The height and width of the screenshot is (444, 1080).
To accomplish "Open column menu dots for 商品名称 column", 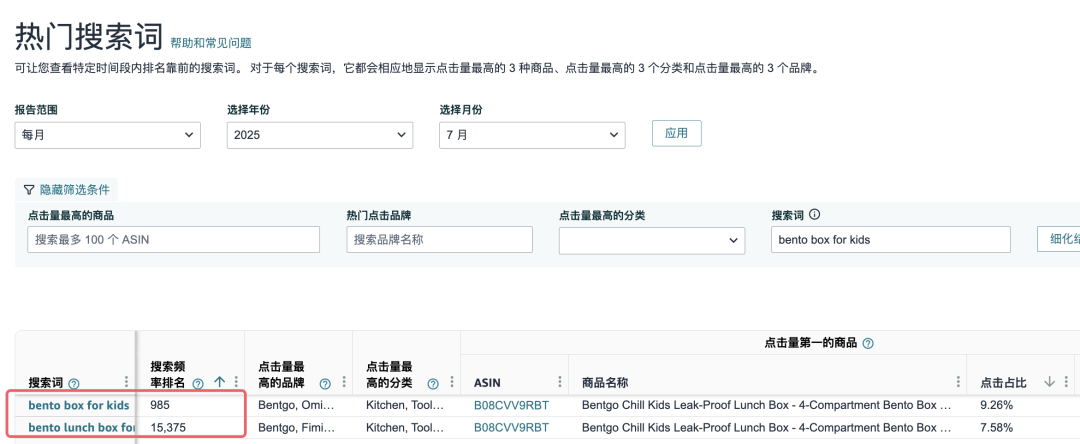I will (x=958, y=382).
